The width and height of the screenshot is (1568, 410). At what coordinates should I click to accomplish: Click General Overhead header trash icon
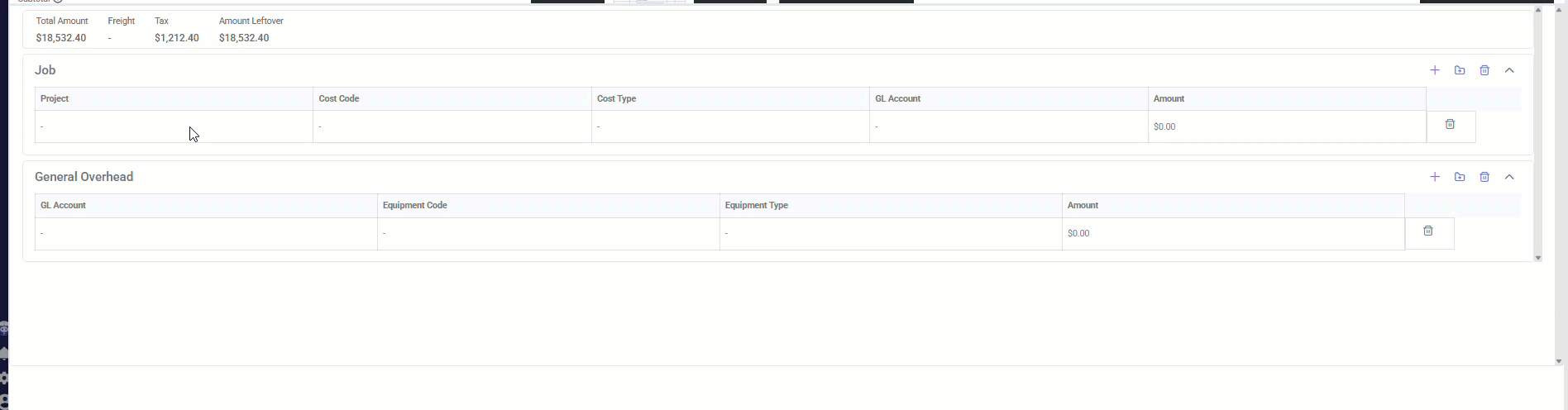(1484, 177)
